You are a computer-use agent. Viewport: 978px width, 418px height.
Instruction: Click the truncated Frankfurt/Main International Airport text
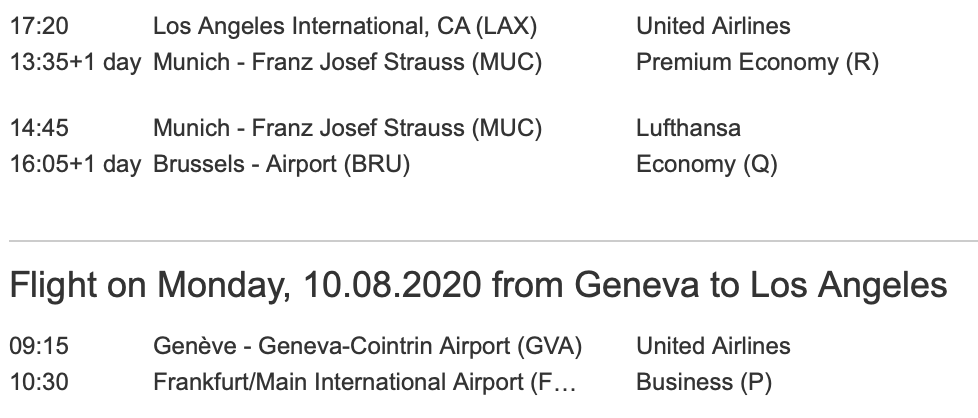[x=365, y=382]
